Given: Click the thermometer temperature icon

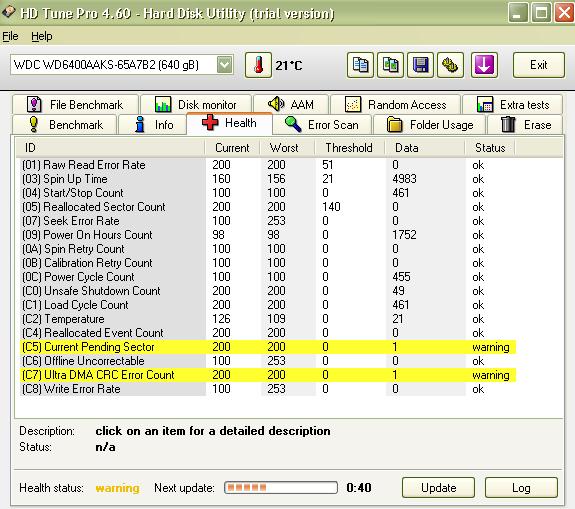Looking at the screenshot, I should [259, 65].
